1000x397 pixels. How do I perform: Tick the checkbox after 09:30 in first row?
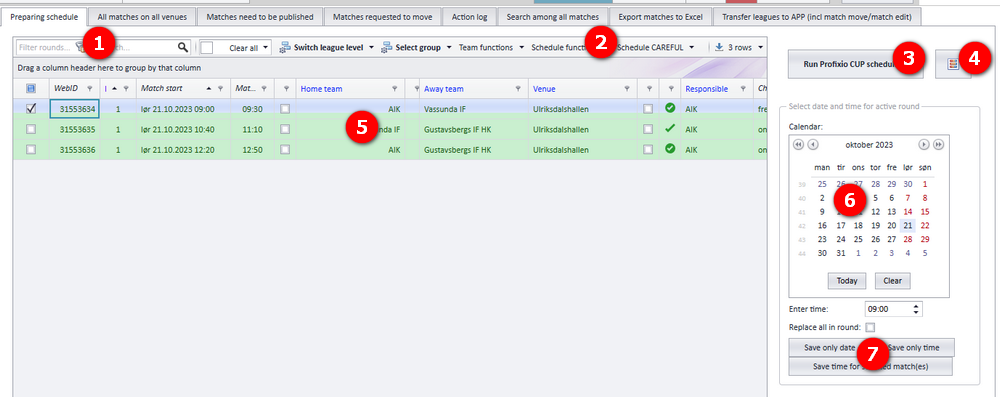click(x=284, y=109)
